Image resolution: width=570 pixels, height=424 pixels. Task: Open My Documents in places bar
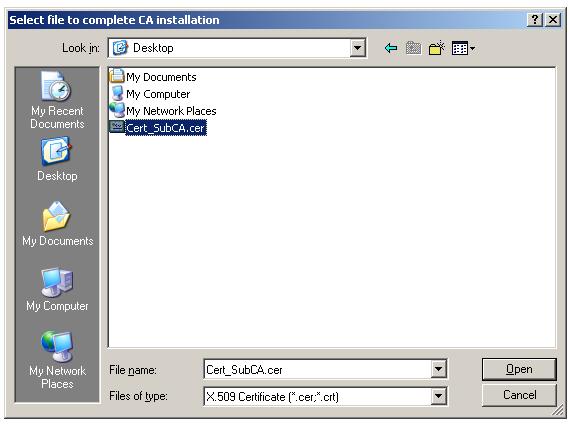(57, 224)
